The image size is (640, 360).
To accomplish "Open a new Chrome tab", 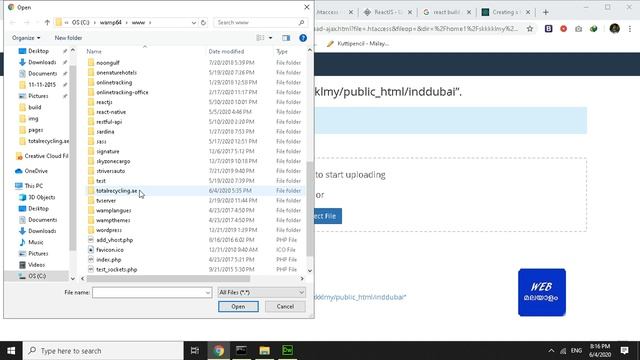I will pyautogui.click(x=546, y=12).
